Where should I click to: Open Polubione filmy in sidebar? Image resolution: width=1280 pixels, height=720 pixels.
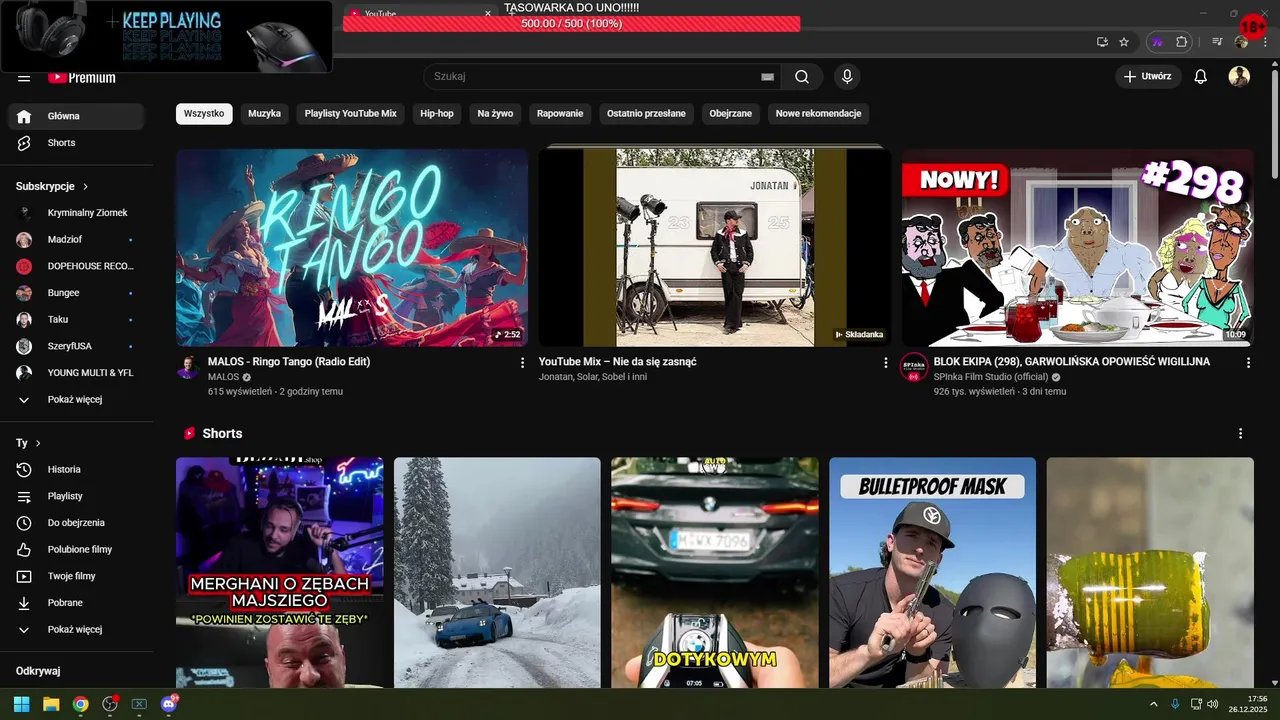[x=76, y=549]
